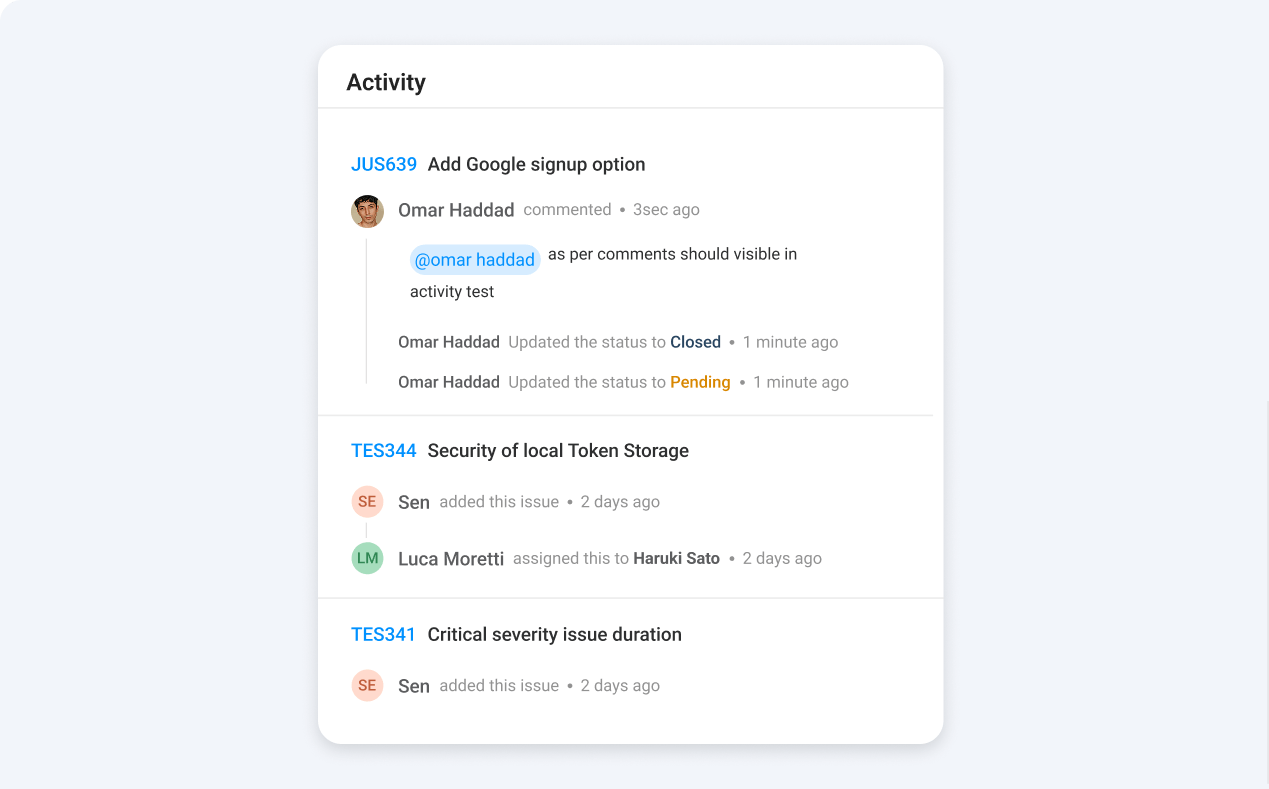This screenshot has height=789, width=1269.
Task: Click the Luca Moretti user name
Action: [451, 559]
